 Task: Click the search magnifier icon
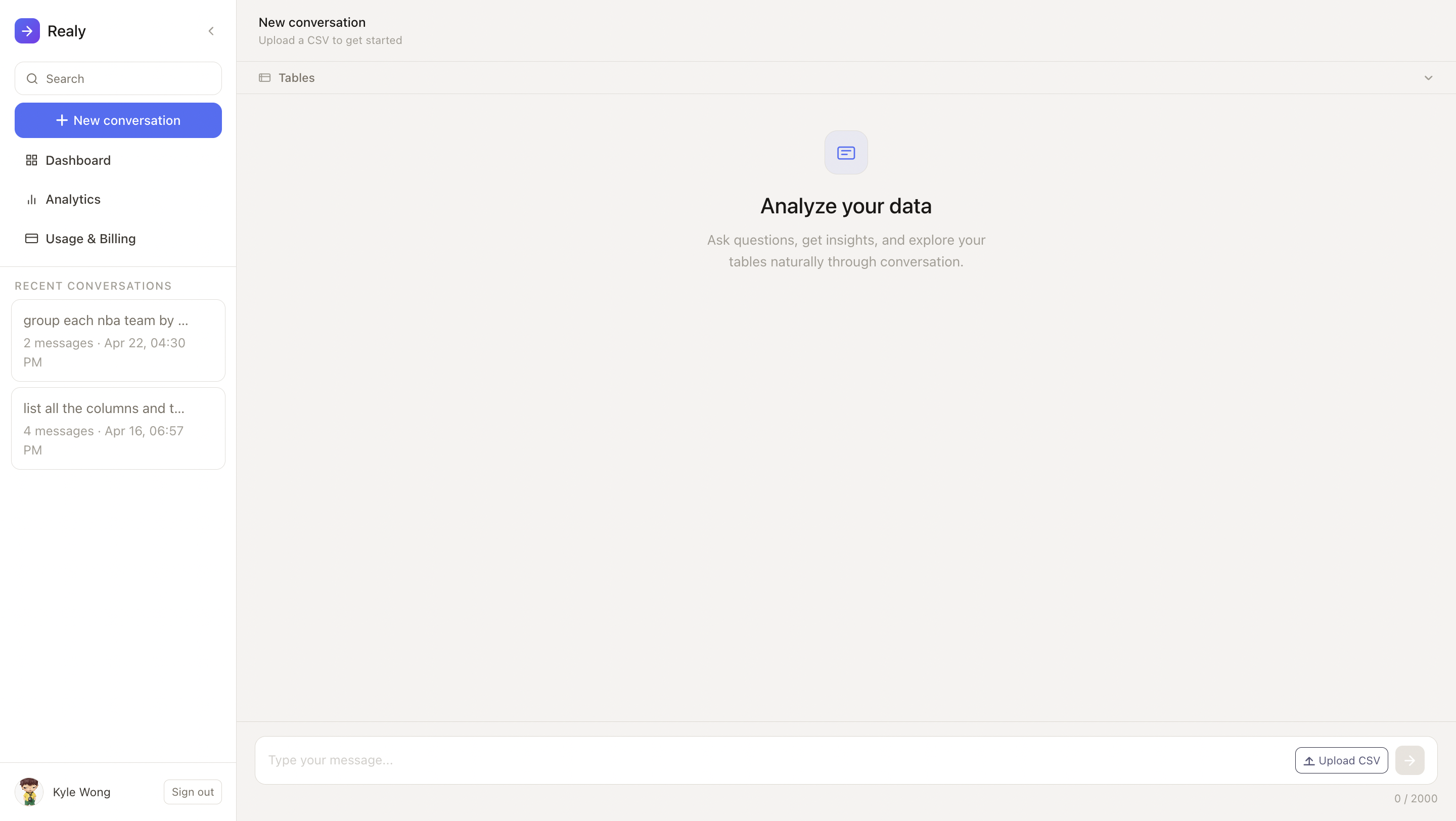pos(32,78)
